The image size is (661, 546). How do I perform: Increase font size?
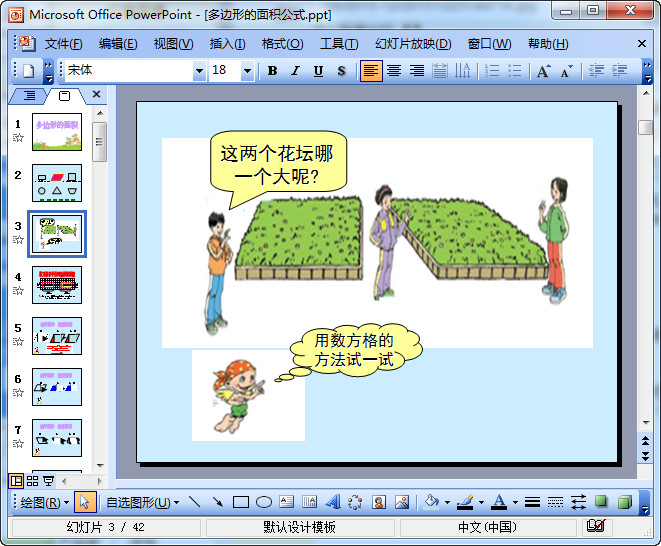point(543,71)
